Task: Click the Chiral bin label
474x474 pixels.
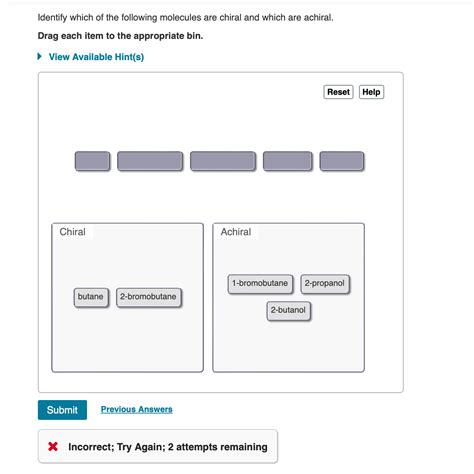Action: point(72,232)
